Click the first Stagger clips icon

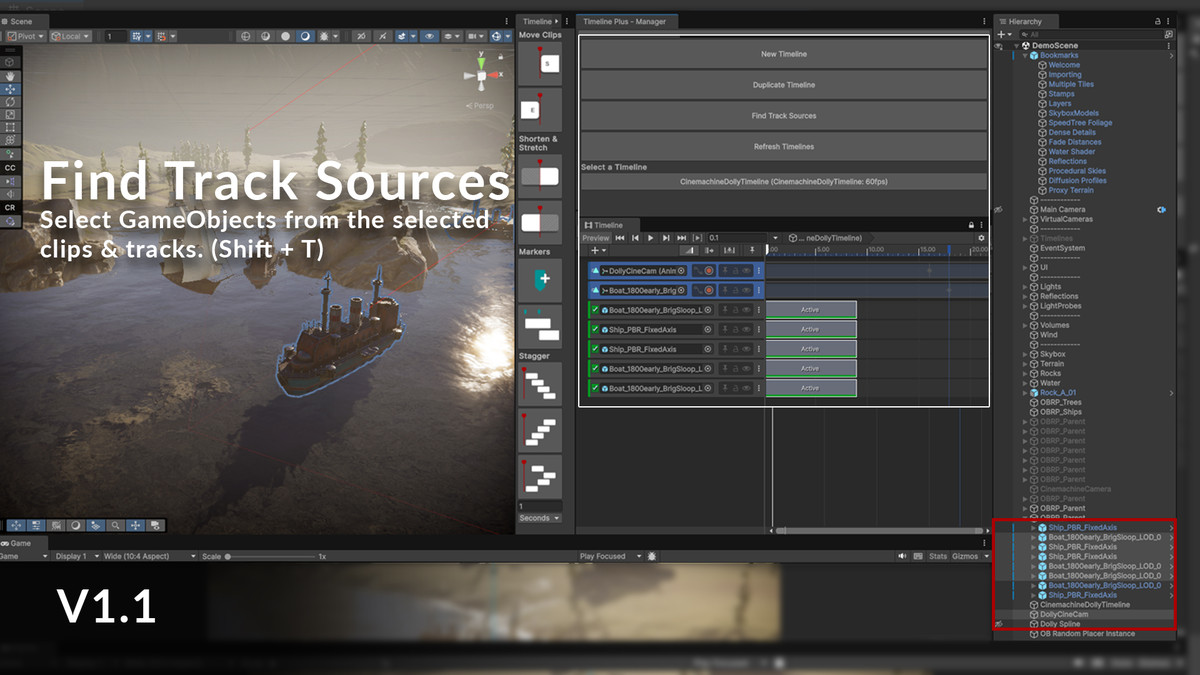click(x=540, y=383)
